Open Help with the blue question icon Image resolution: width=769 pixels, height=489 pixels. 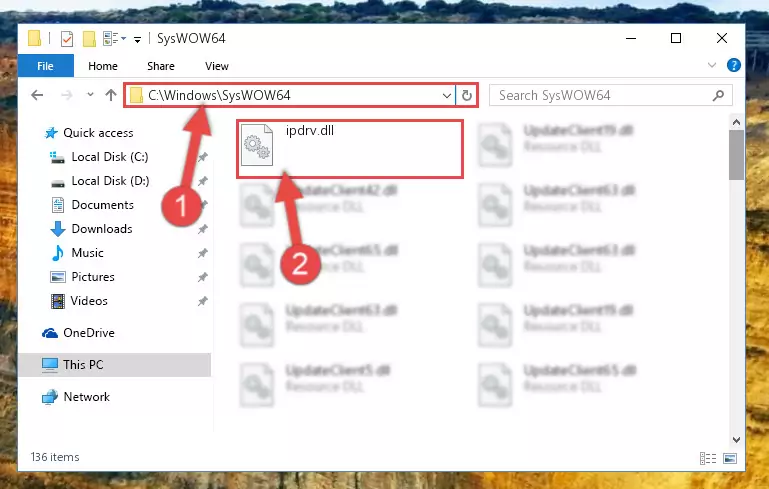coord(734,65)
